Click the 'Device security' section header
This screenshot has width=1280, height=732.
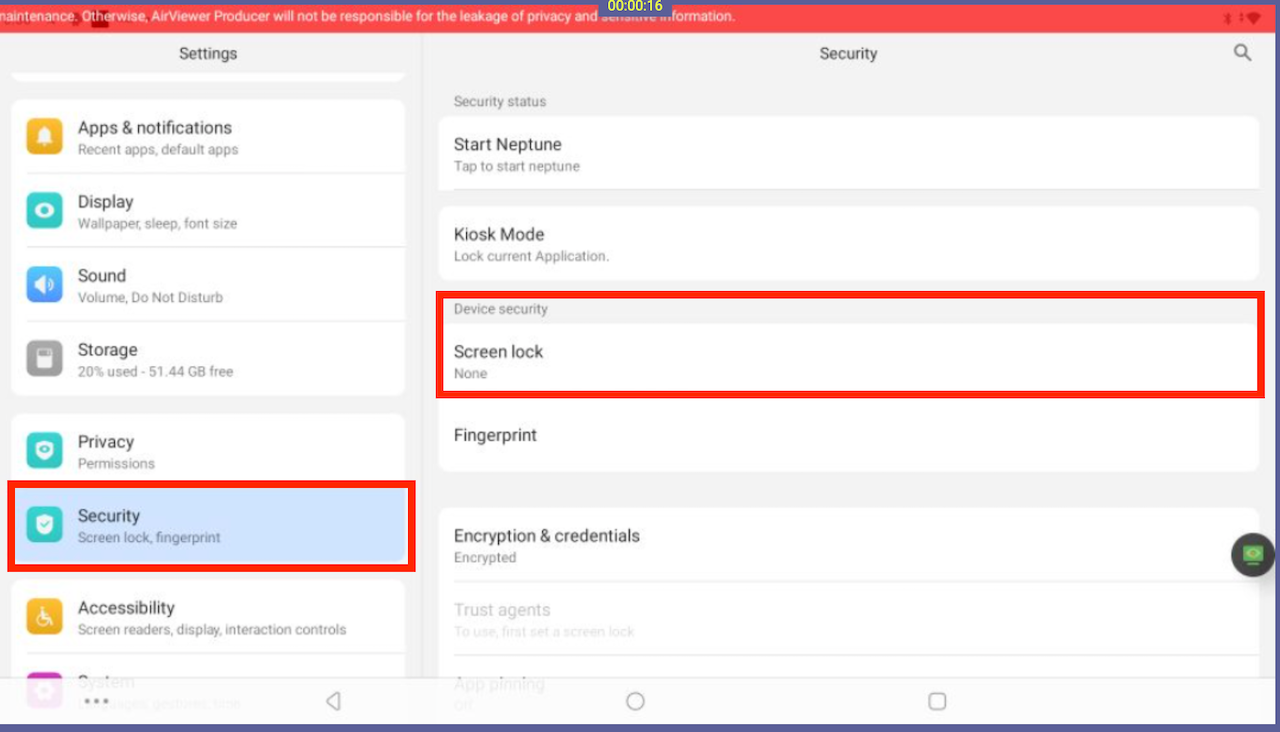(x=501, y=310)
